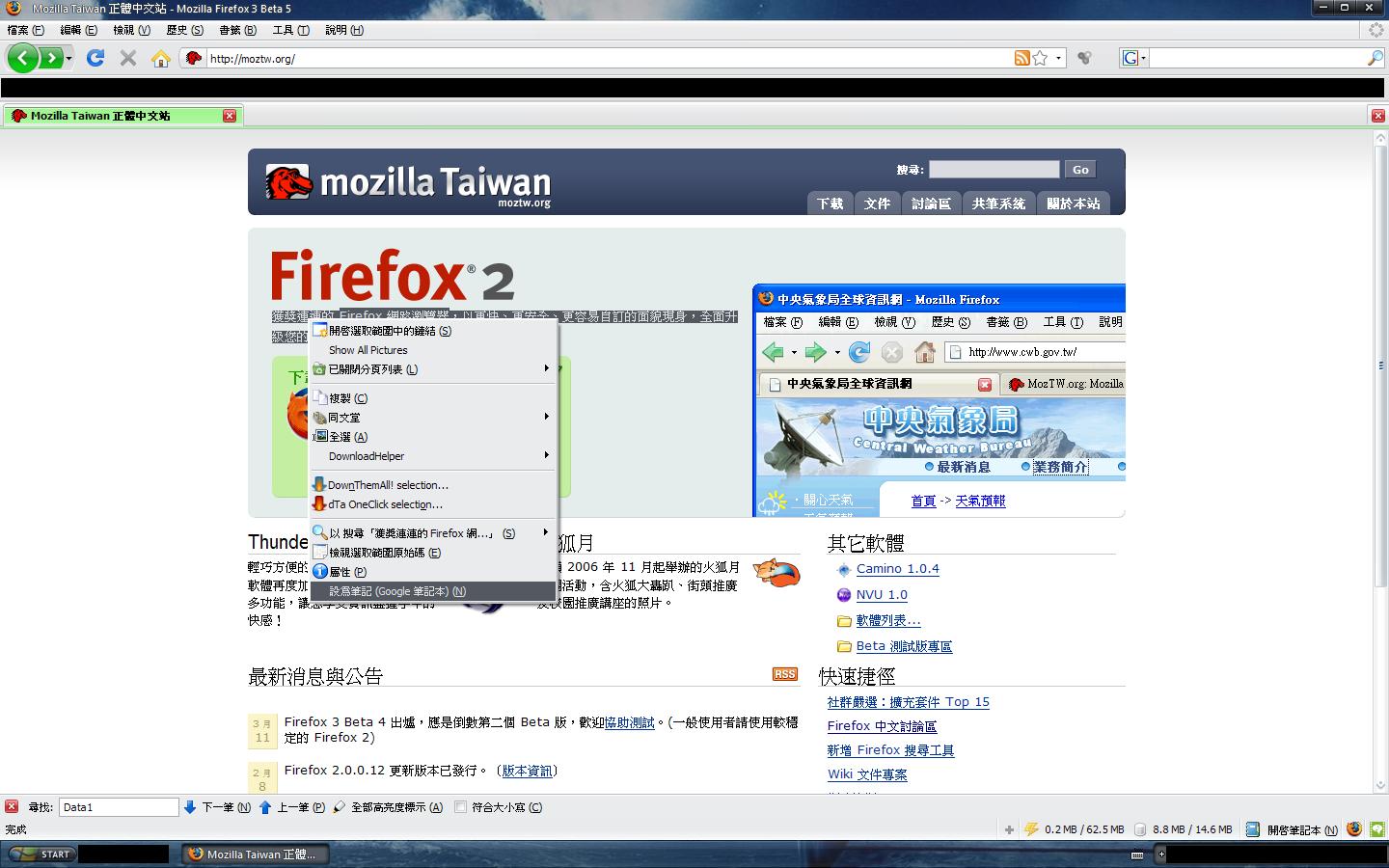Expand the DownloadHelper submenu
Screen dimensions: 1389x868
click(433, 456)
